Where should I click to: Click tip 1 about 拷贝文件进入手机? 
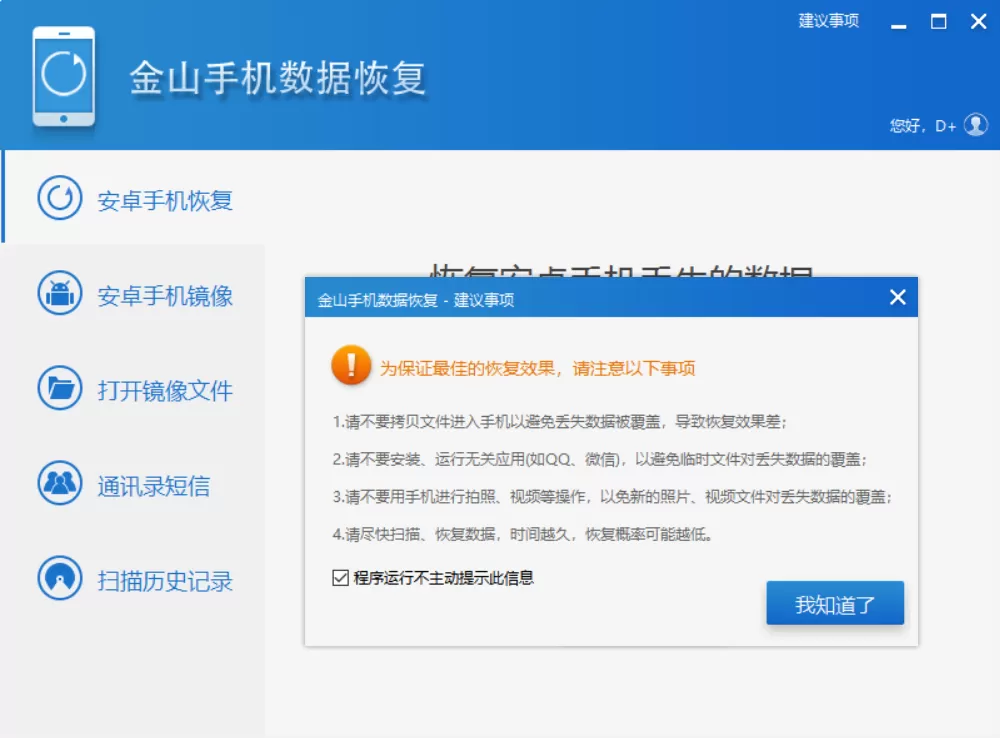(x=559, y=422)
